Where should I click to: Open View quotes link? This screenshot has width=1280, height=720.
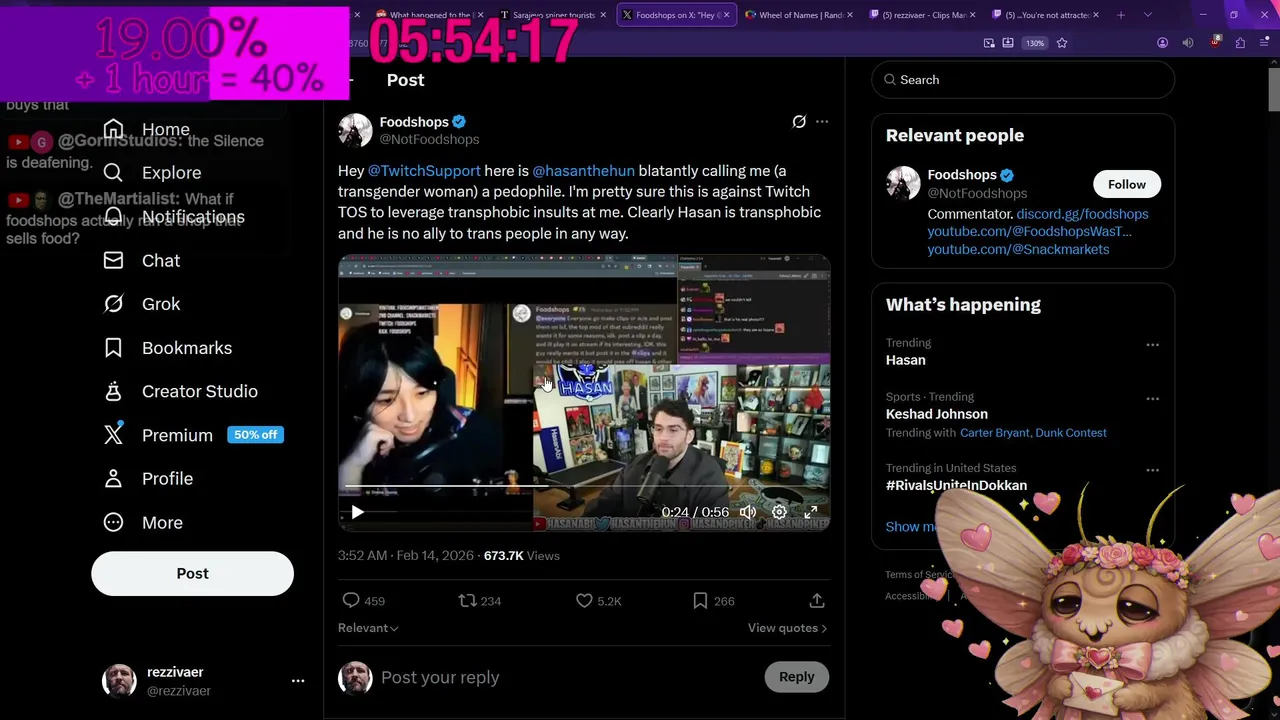(x=787, y=628)
